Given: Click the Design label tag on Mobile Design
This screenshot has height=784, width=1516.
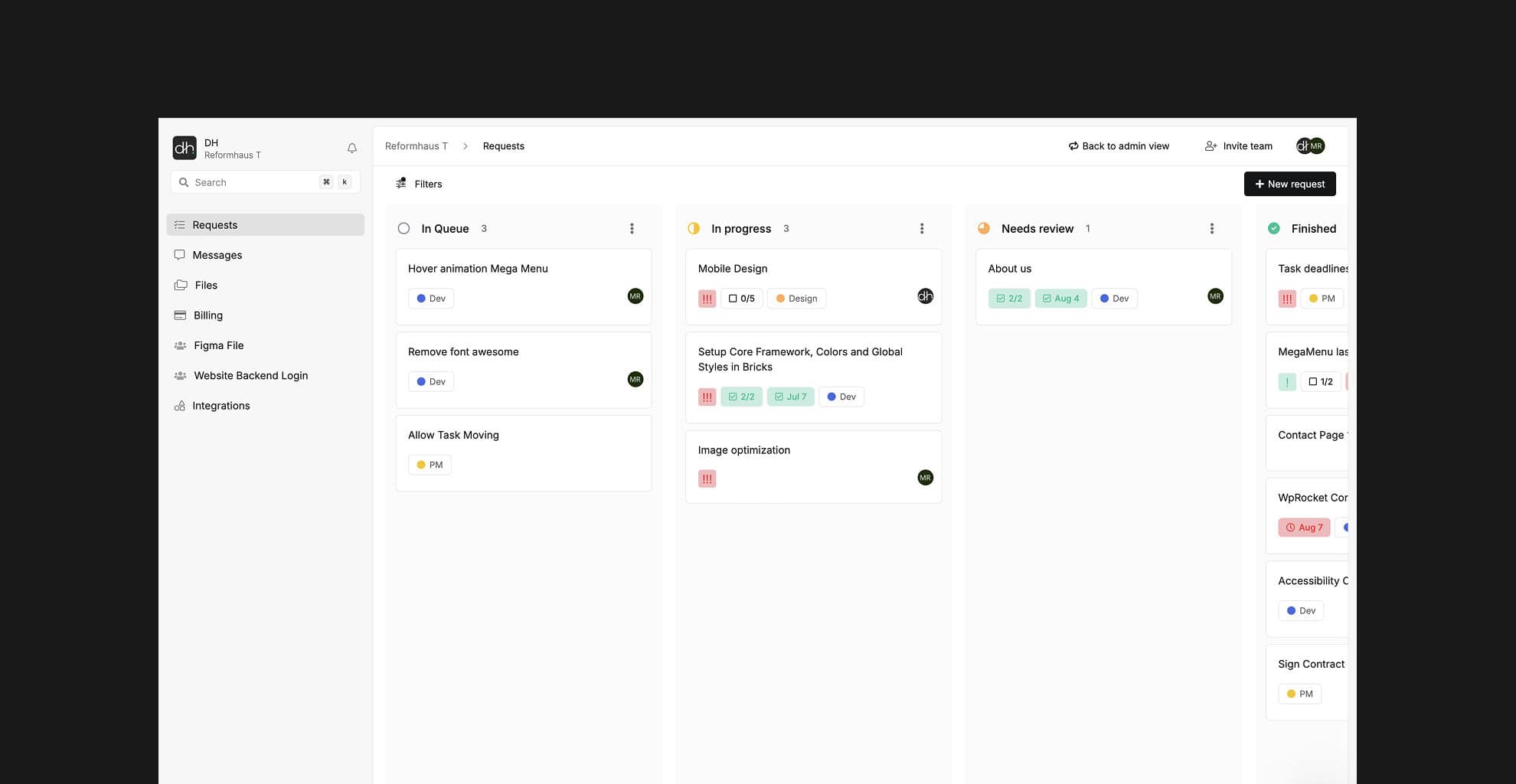Looking at the screenshot, I should (x=796, y=299).
